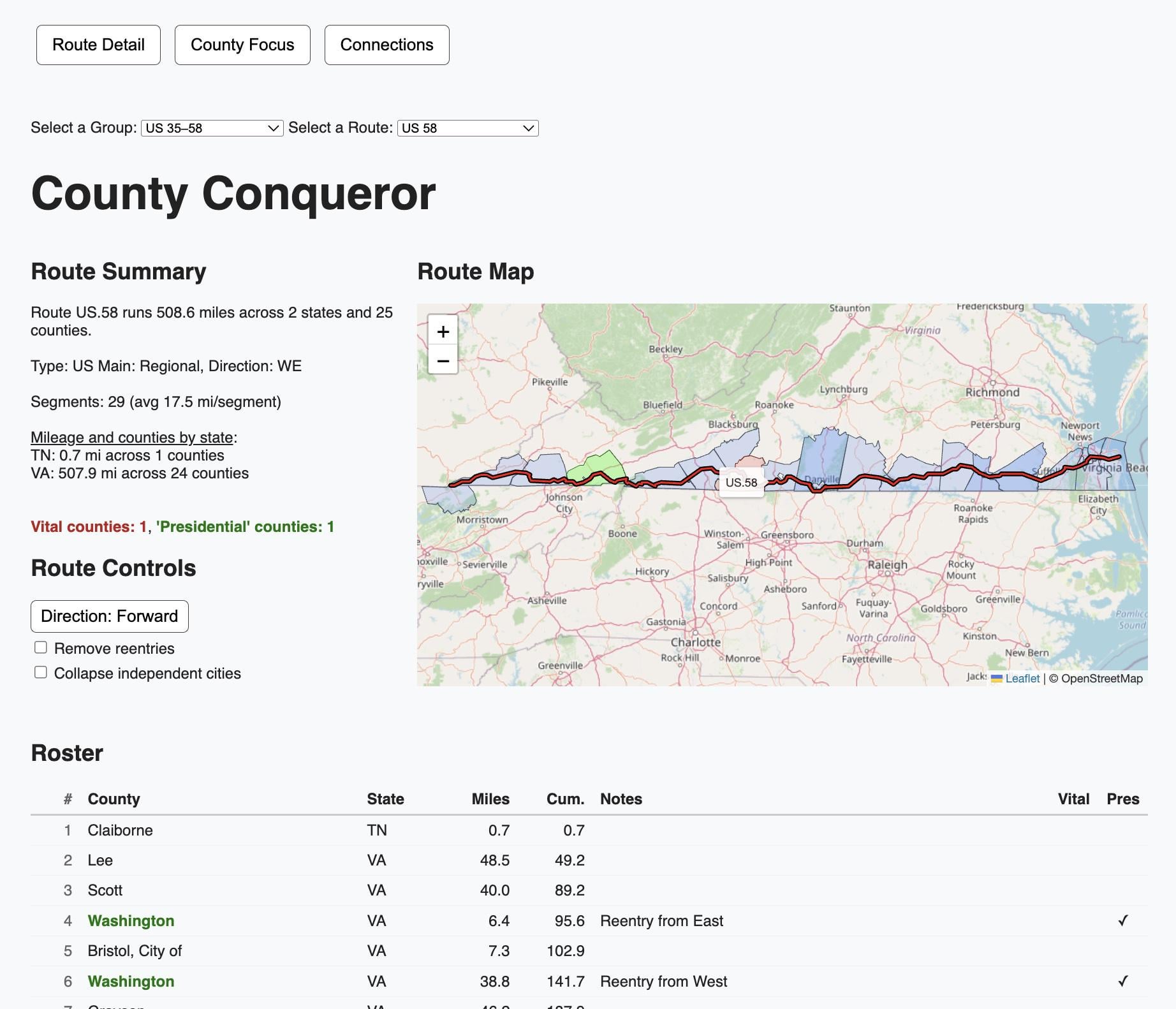Screen dimensions: 1176x1009
Task: Click the US.58 map label tooltip
Action: click(x=741, y=483)
